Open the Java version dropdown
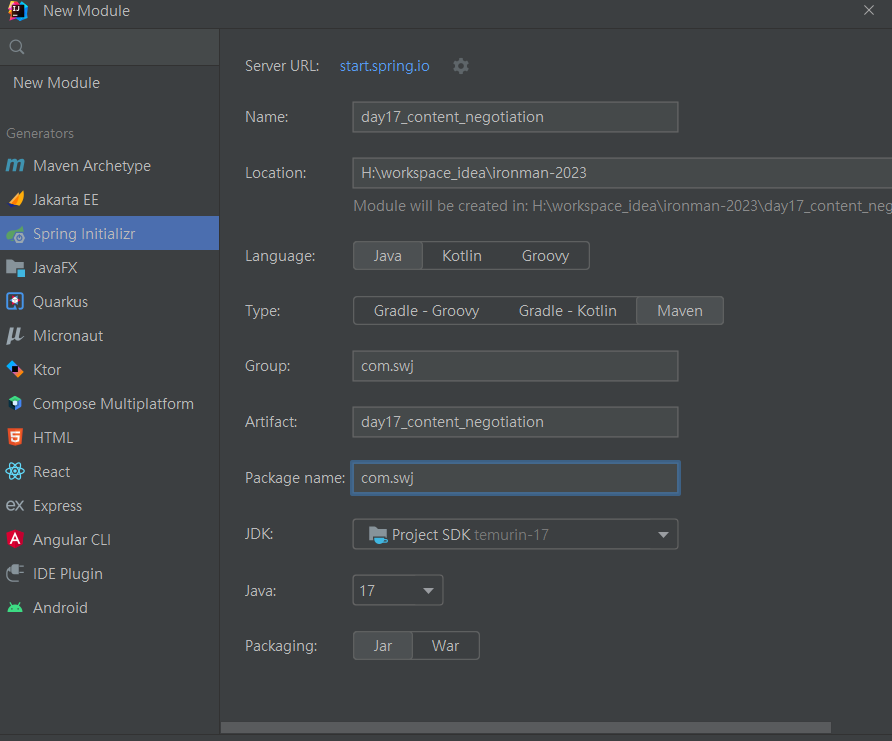The height and width of the screenshot is (741, 892). [x=398, y=590]
